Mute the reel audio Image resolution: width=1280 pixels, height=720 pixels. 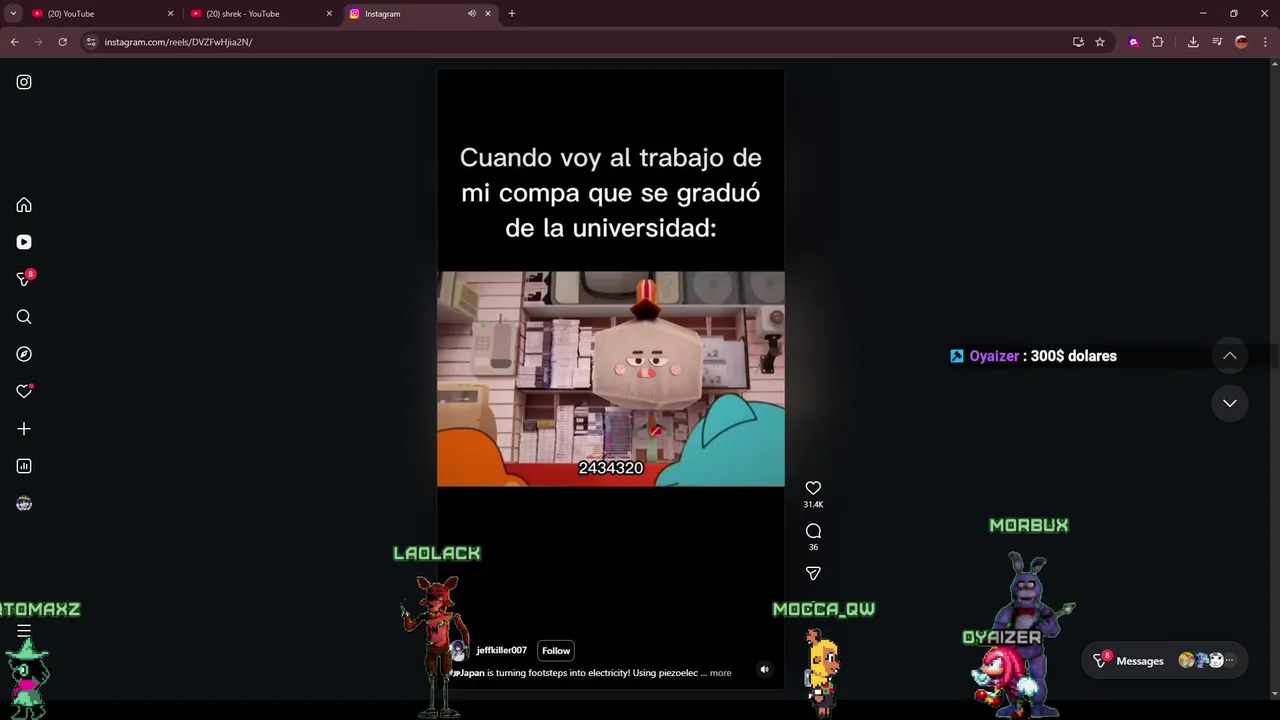[x=764, y=669]
